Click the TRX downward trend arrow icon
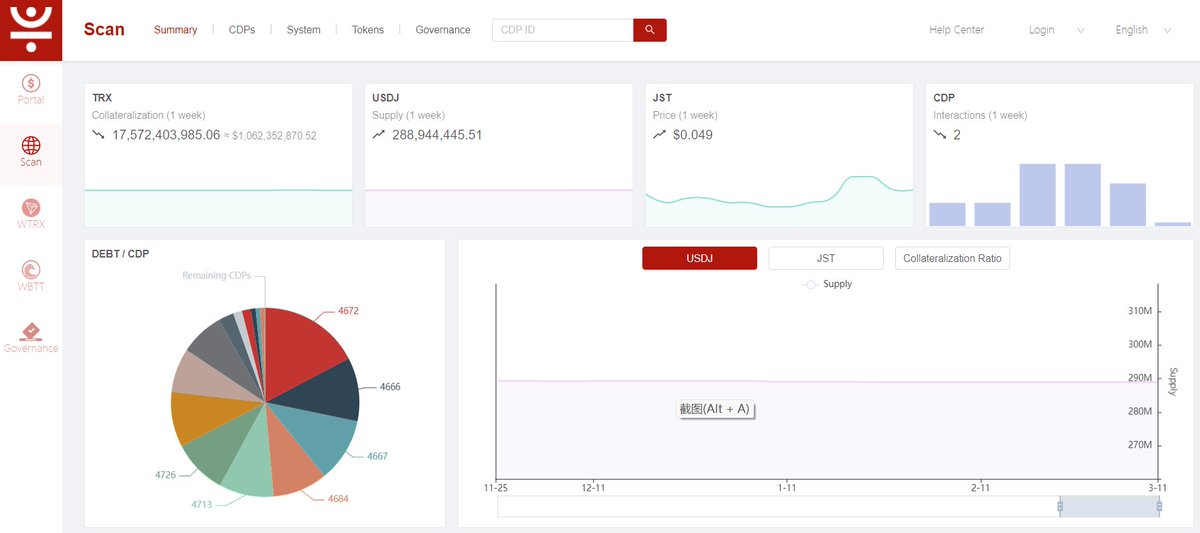The height and width of the screenshot is (533, 1200). pos(98,134)
